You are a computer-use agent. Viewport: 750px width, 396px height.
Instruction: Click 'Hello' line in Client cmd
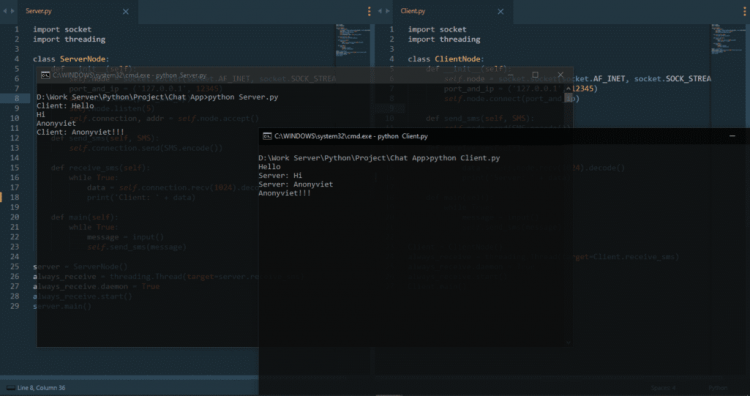pos(269,167)
